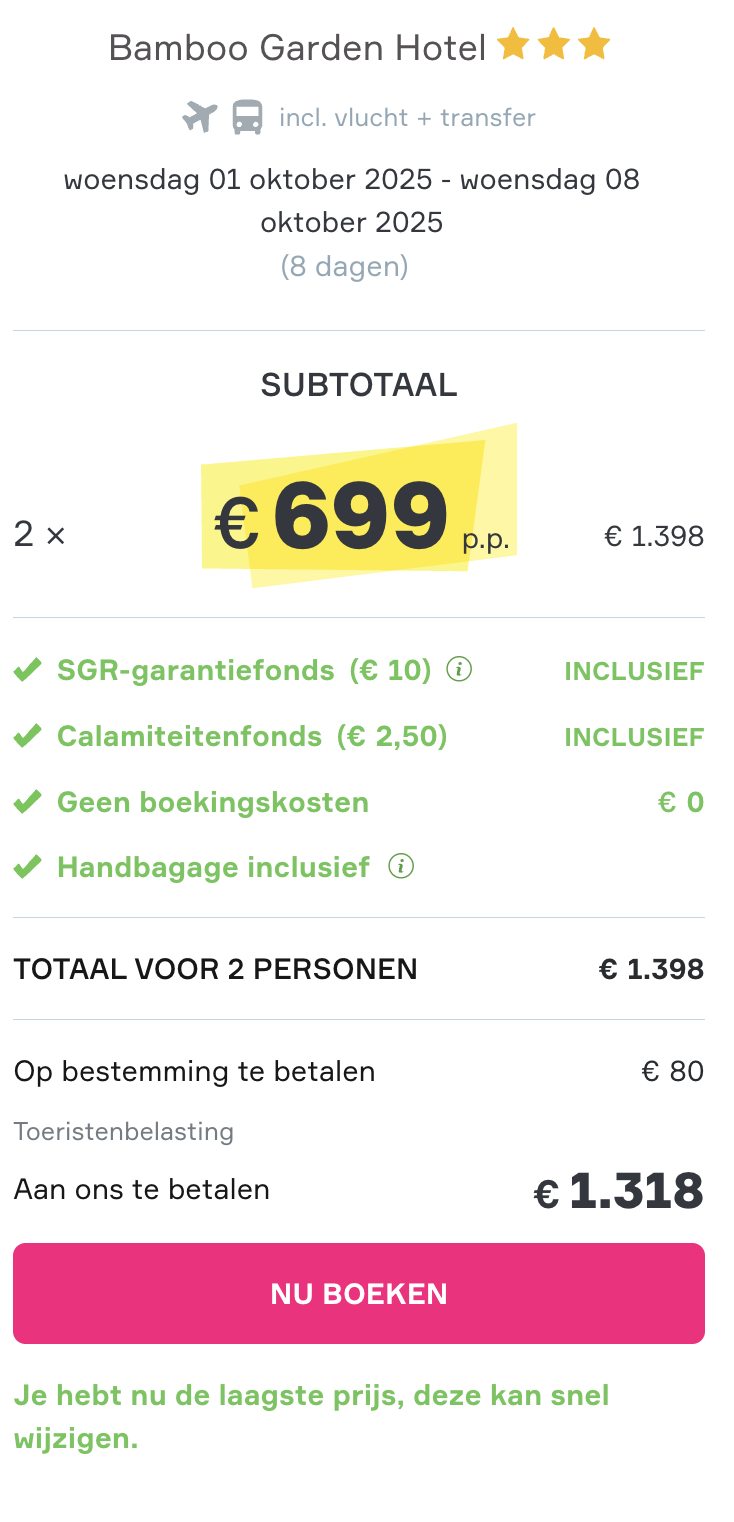Viewport: 734px width, 1522px height.
Task: Click the travel dates text
Action: [352, 200]
